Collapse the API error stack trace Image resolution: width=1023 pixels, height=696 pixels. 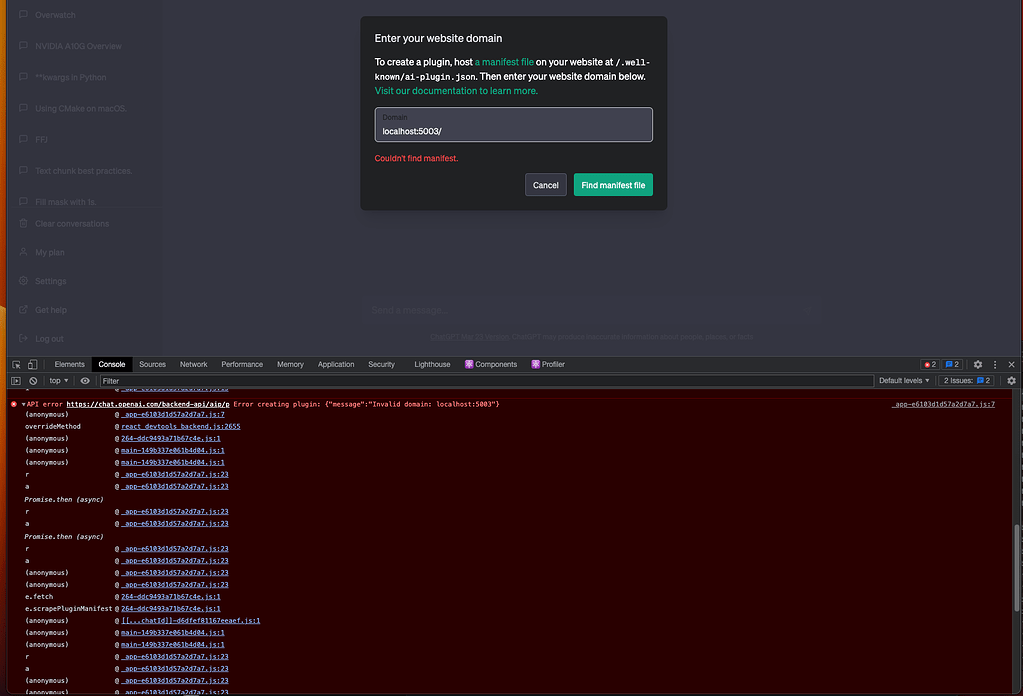[x=22, y=404]
